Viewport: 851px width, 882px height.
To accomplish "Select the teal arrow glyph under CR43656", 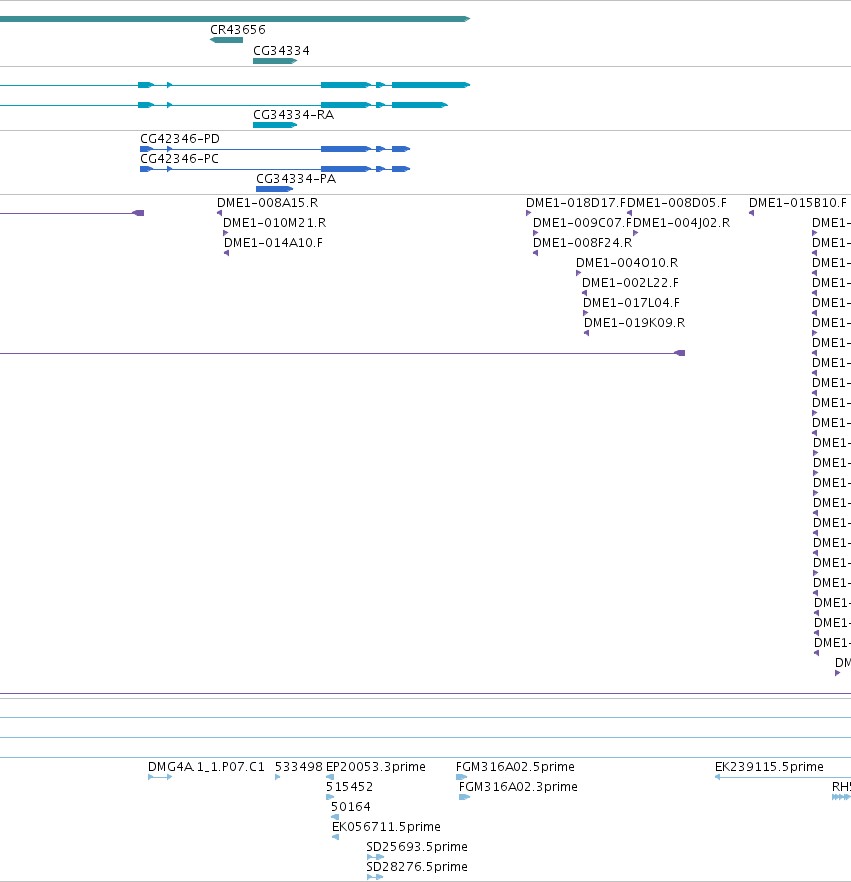I will click(226, 40).
